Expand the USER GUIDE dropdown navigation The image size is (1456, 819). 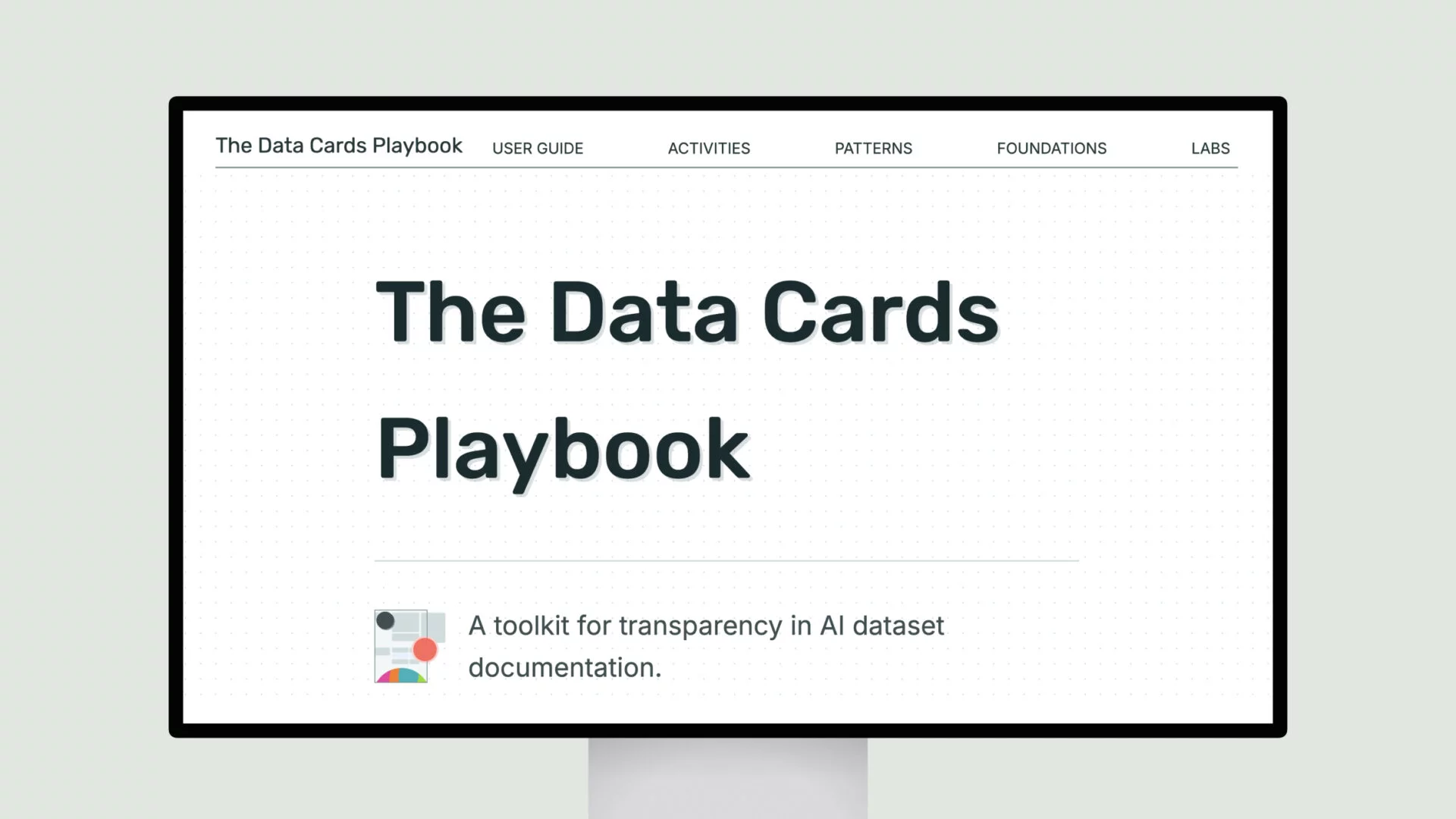tap(538, 148)
